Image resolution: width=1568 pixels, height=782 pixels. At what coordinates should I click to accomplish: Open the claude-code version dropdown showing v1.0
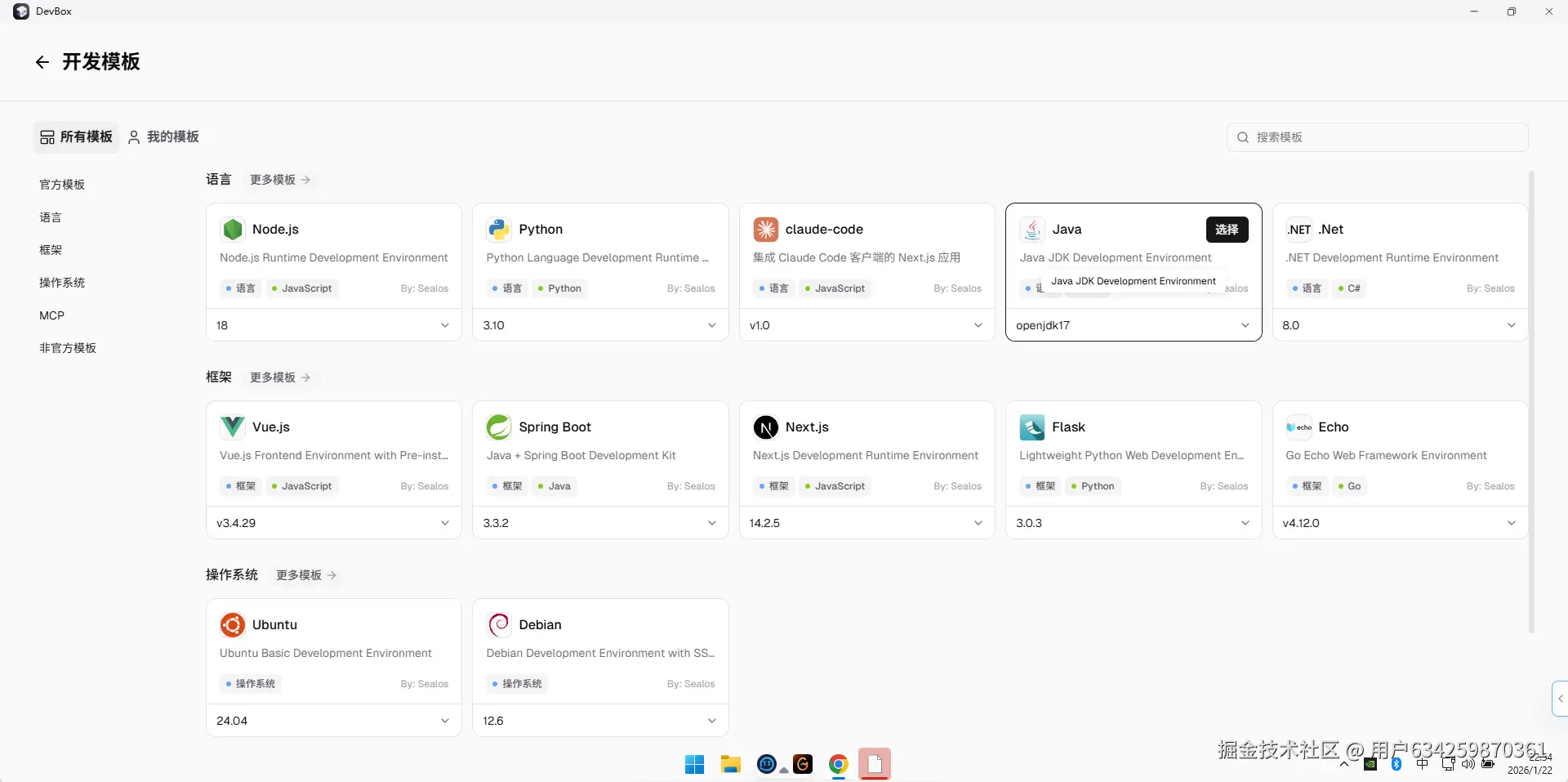pyautogui.click(x=867, y=325)
